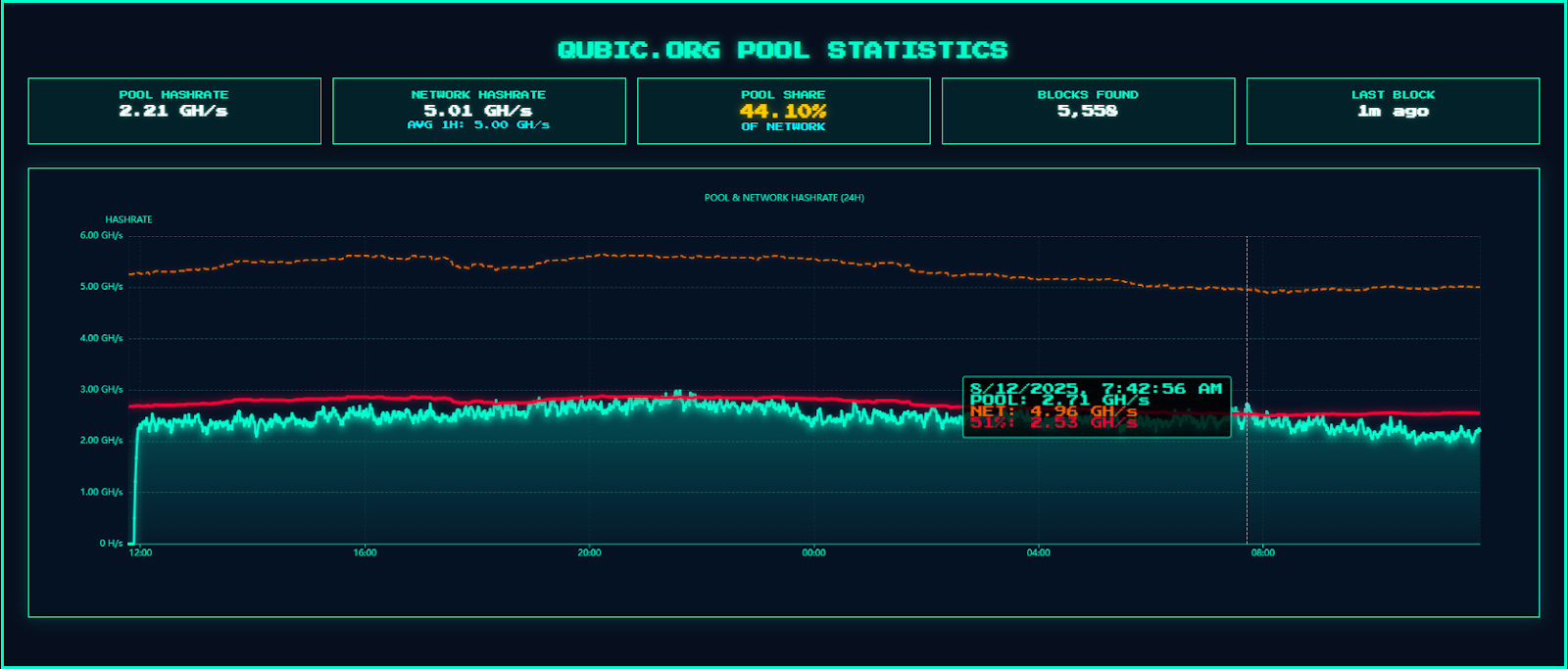Image resolution: width=1568 pixels, height=669 pixels.
Task: Select the 1.00 GH/s y-axis label
Action: 102,492
